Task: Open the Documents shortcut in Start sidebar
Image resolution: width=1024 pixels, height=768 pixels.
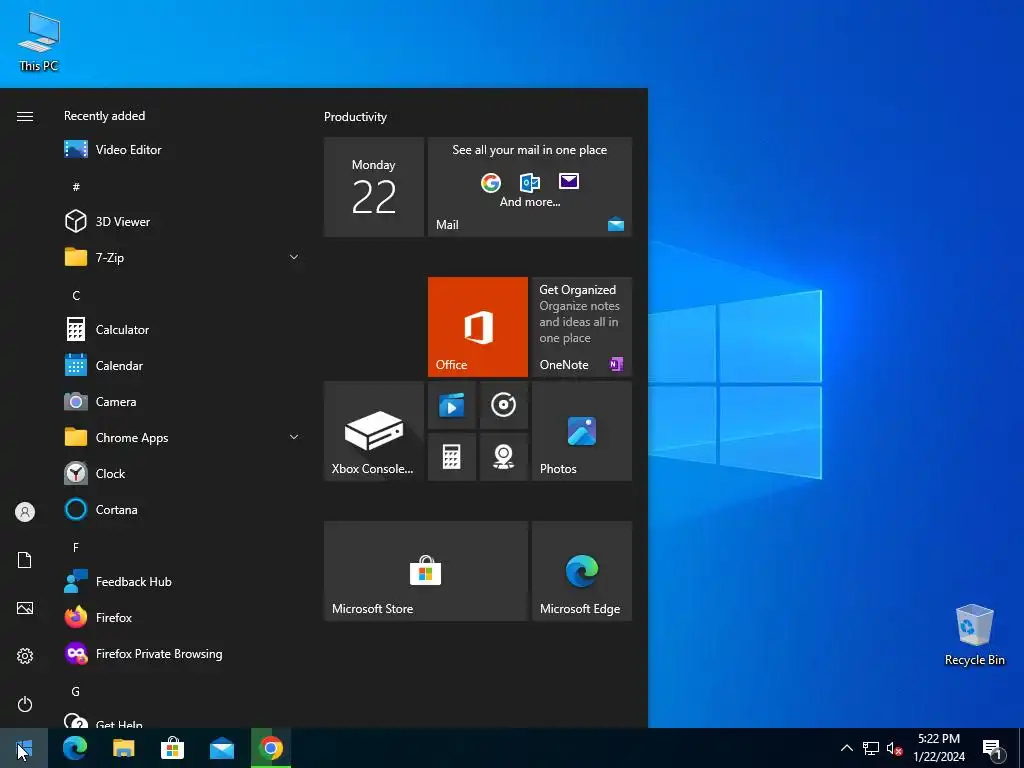Action: 25,560
